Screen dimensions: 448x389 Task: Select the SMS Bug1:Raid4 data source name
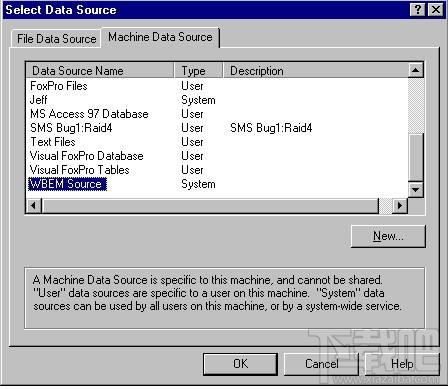tap(71, 128)
